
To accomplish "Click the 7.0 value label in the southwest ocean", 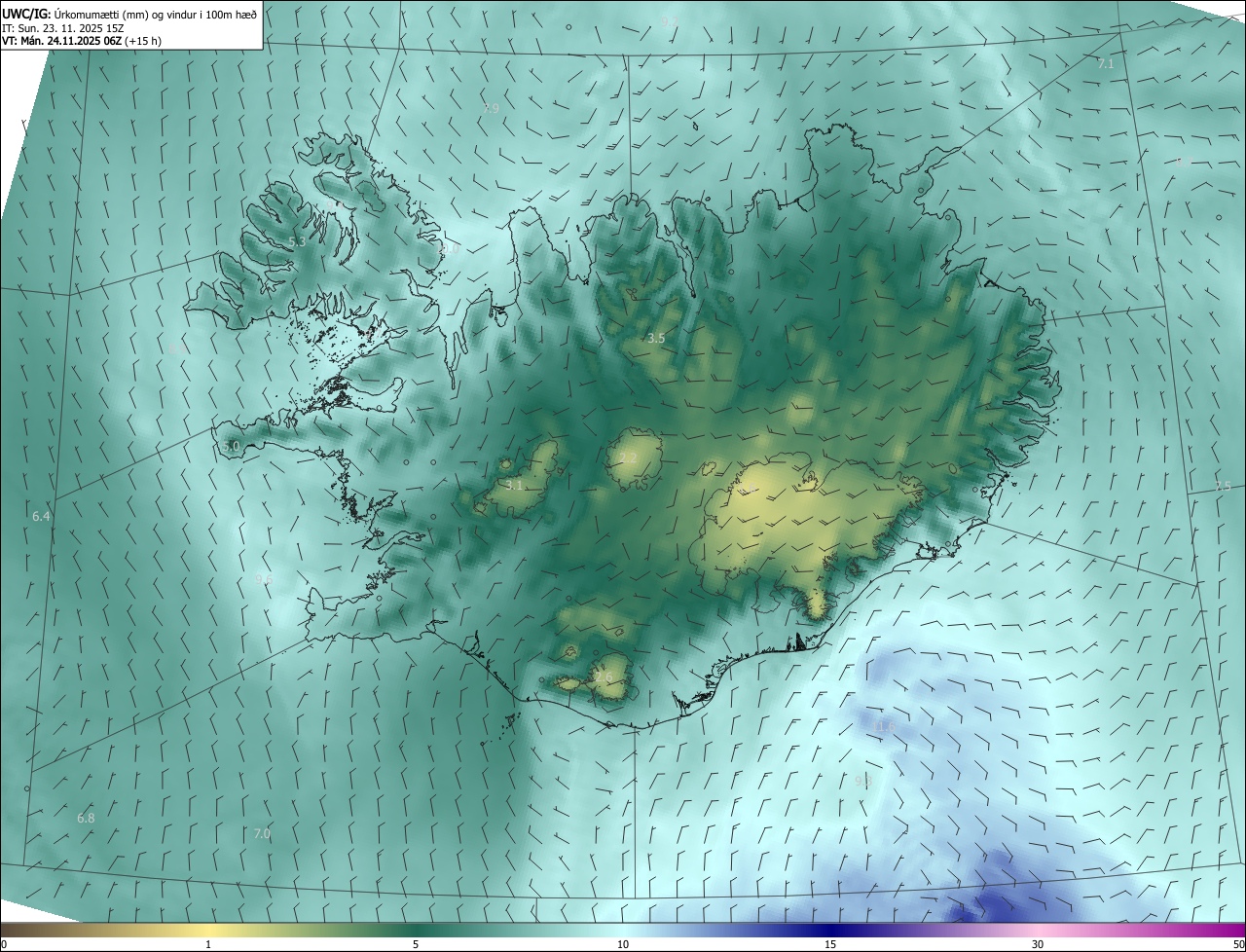I will (262, 833).
